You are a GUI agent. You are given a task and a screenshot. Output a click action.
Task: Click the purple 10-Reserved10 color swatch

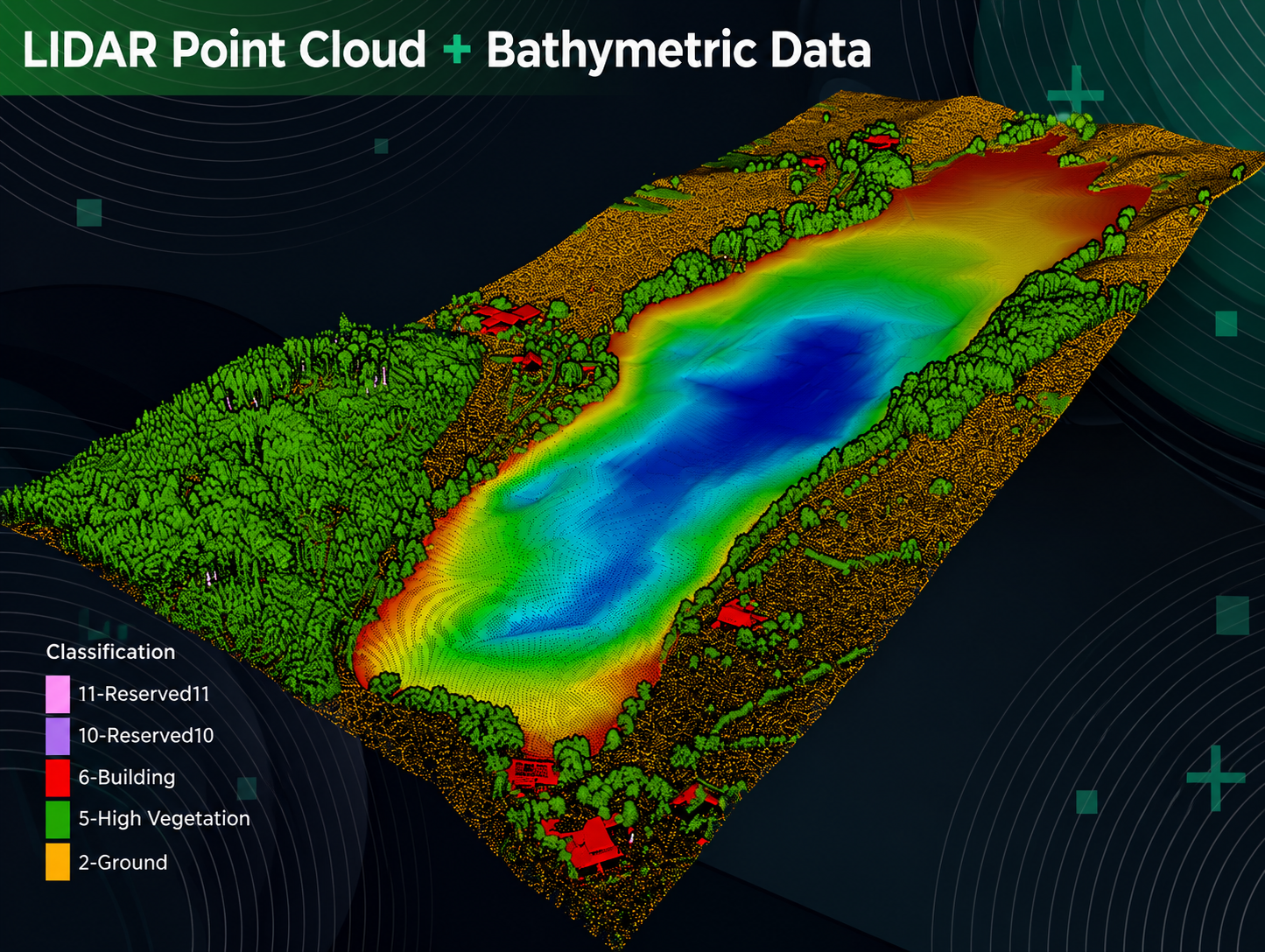tap(58, 736)
